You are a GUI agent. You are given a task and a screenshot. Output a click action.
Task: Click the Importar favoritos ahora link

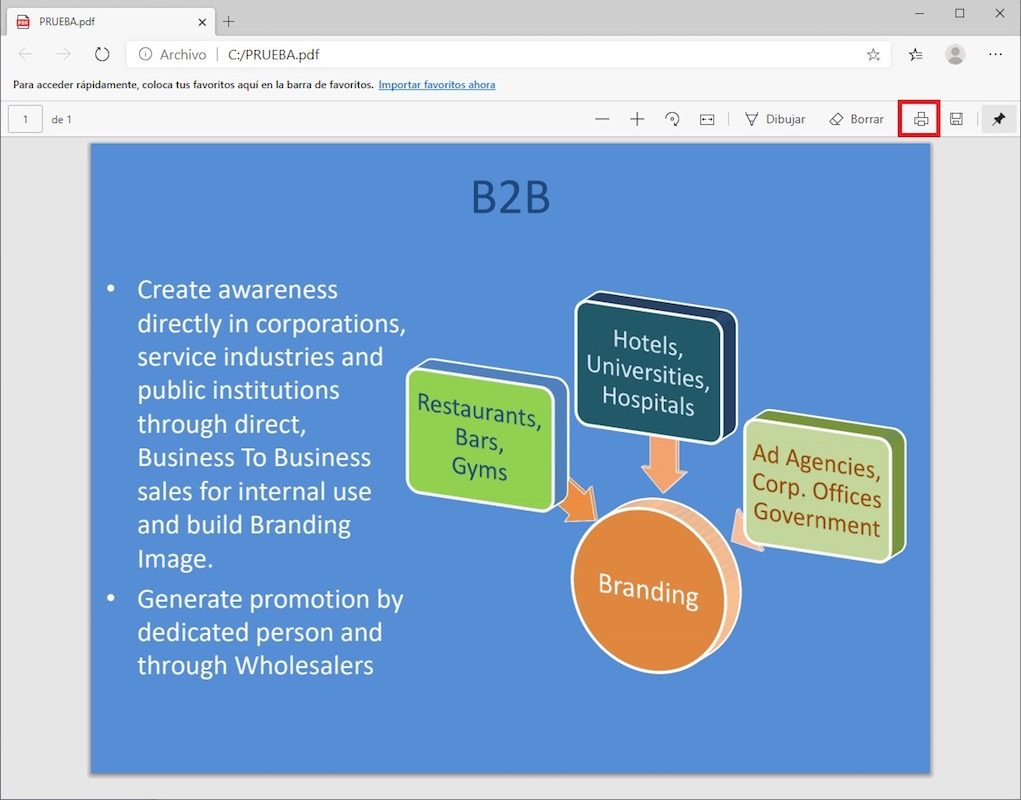tap(436, 85)
